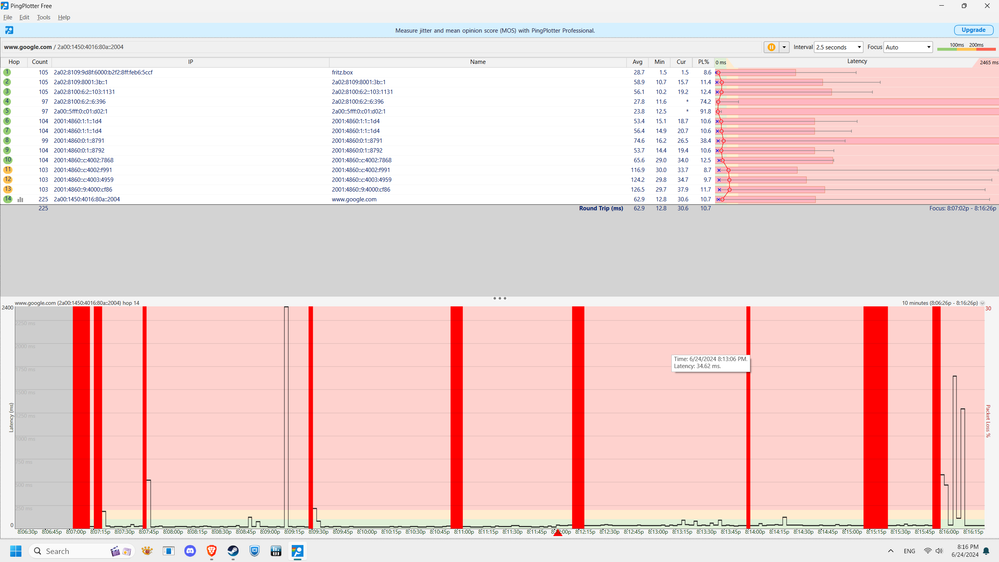Toggle the timeline graph icon for hop 14
Viewport: 999px width, 562px height.
(x=20, y=199)
